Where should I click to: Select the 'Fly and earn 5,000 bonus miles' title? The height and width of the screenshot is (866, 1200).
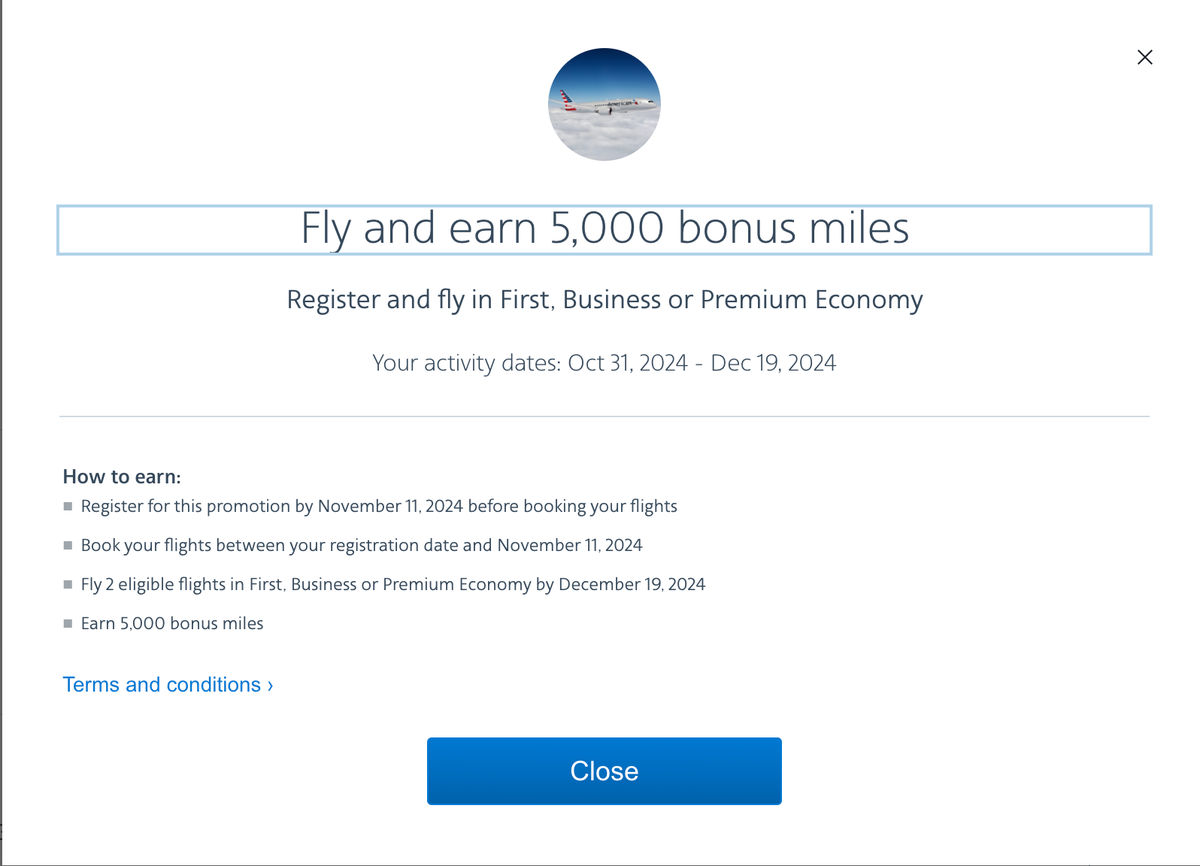[604, 229]
